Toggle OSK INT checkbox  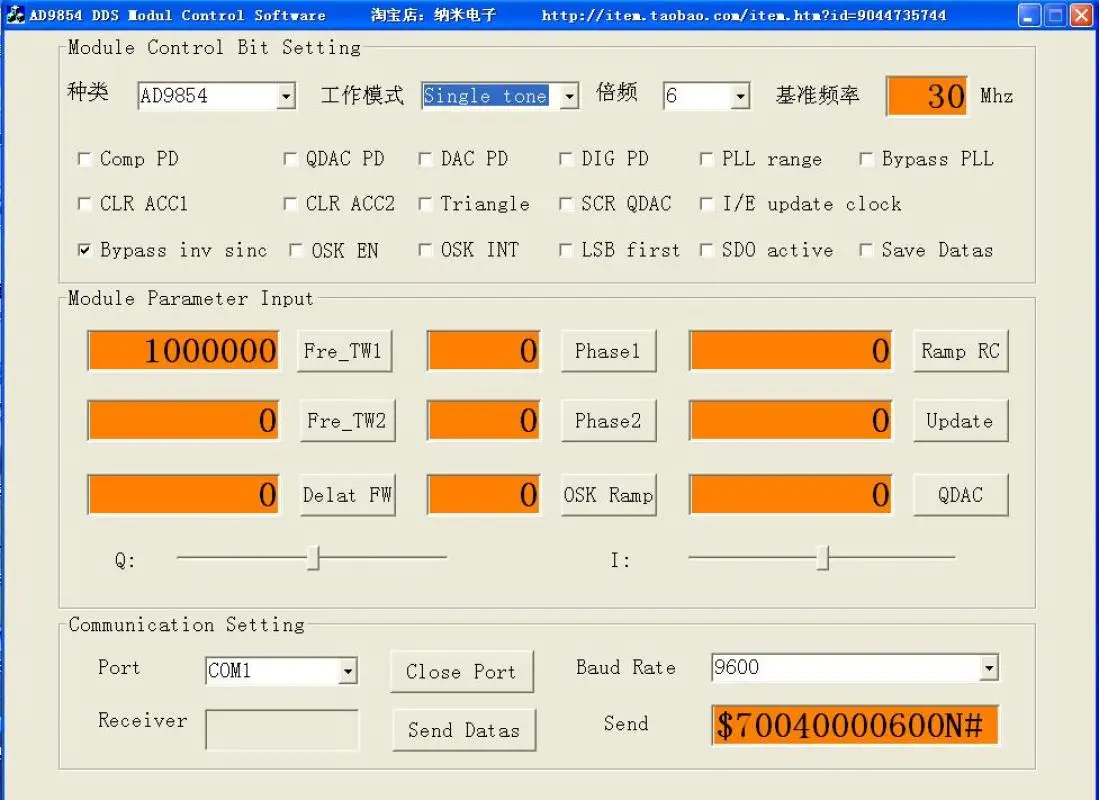tap(425, 250)
